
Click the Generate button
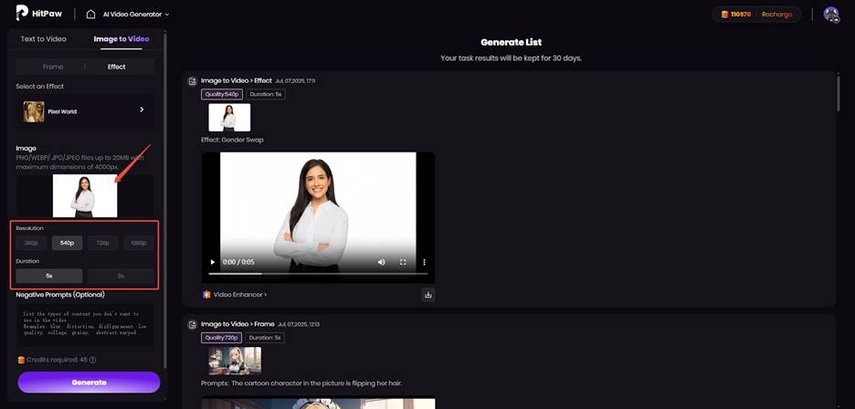(x=89, y=382)
